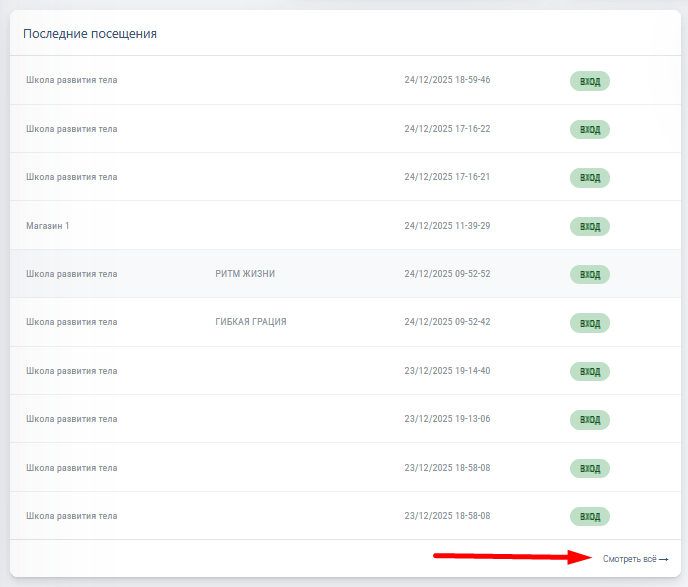Select the "Магазин 1" location entry
This screenshot has height=587, width=688.
[48, 226]
